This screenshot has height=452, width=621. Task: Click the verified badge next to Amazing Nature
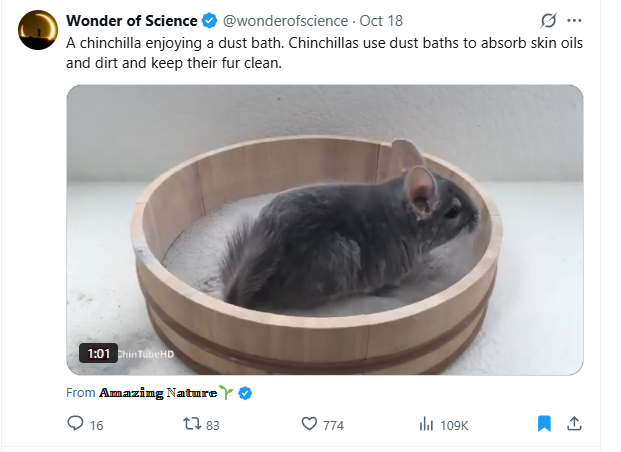(245, 393)
